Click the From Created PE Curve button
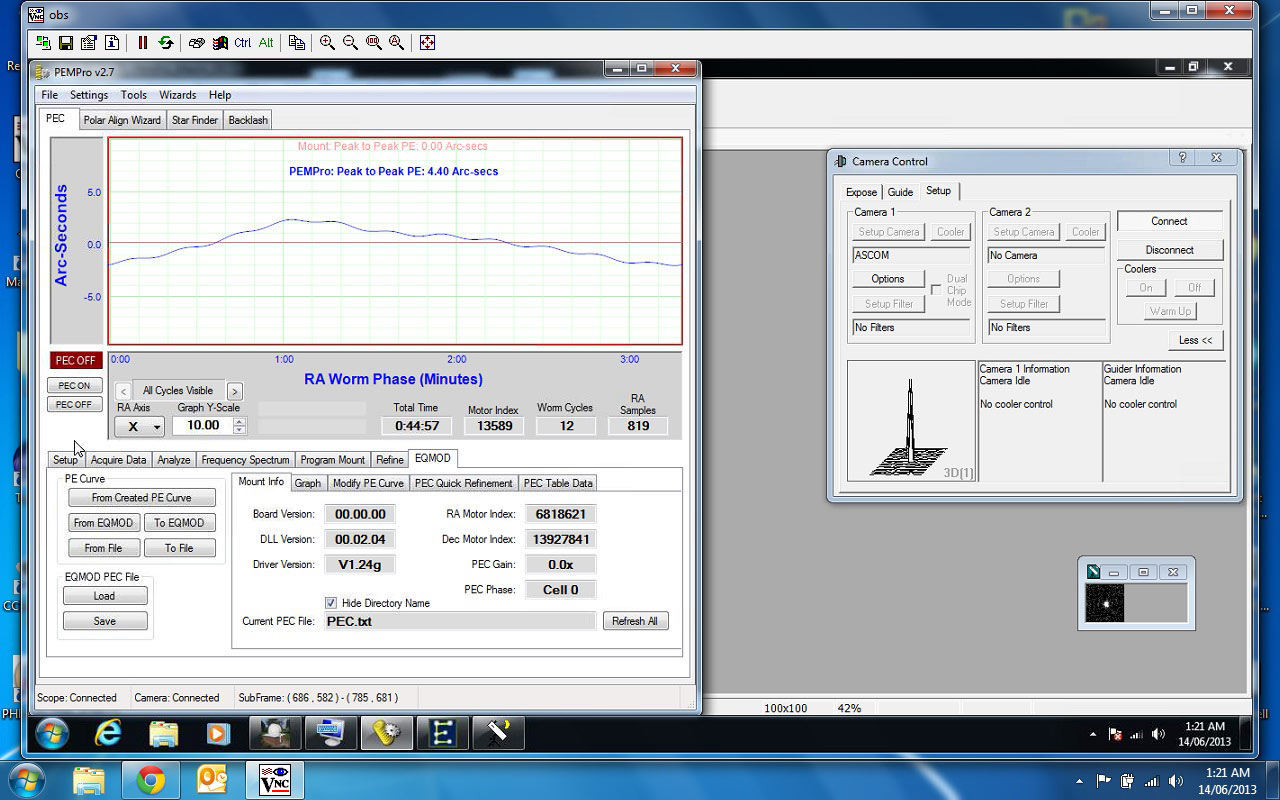 point(142,497)
